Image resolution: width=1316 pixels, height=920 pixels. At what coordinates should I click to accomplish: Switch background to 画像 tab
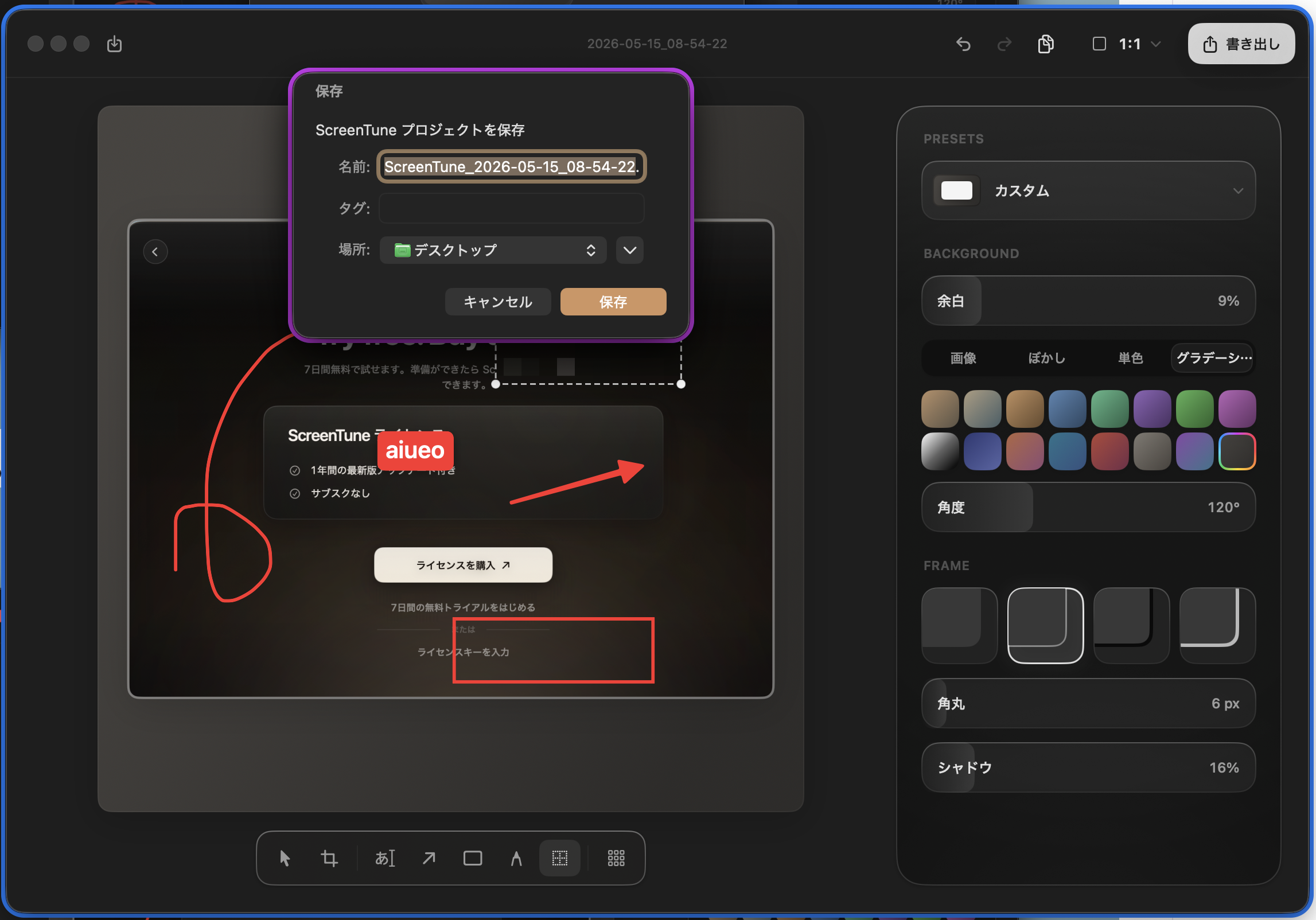pyautogui.click(x=963, y=358)
